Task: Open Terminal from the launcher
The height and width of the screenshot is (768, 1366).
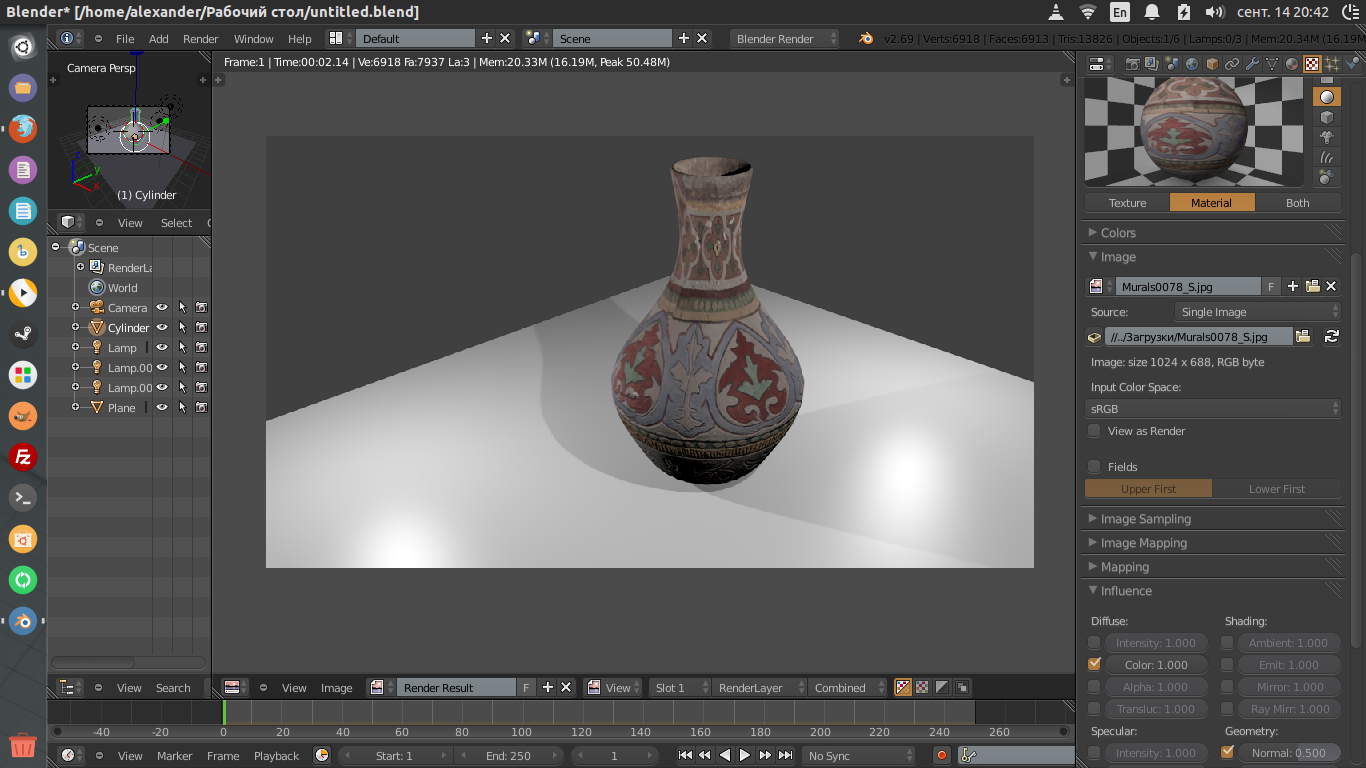Action: [x=23, y=498]
